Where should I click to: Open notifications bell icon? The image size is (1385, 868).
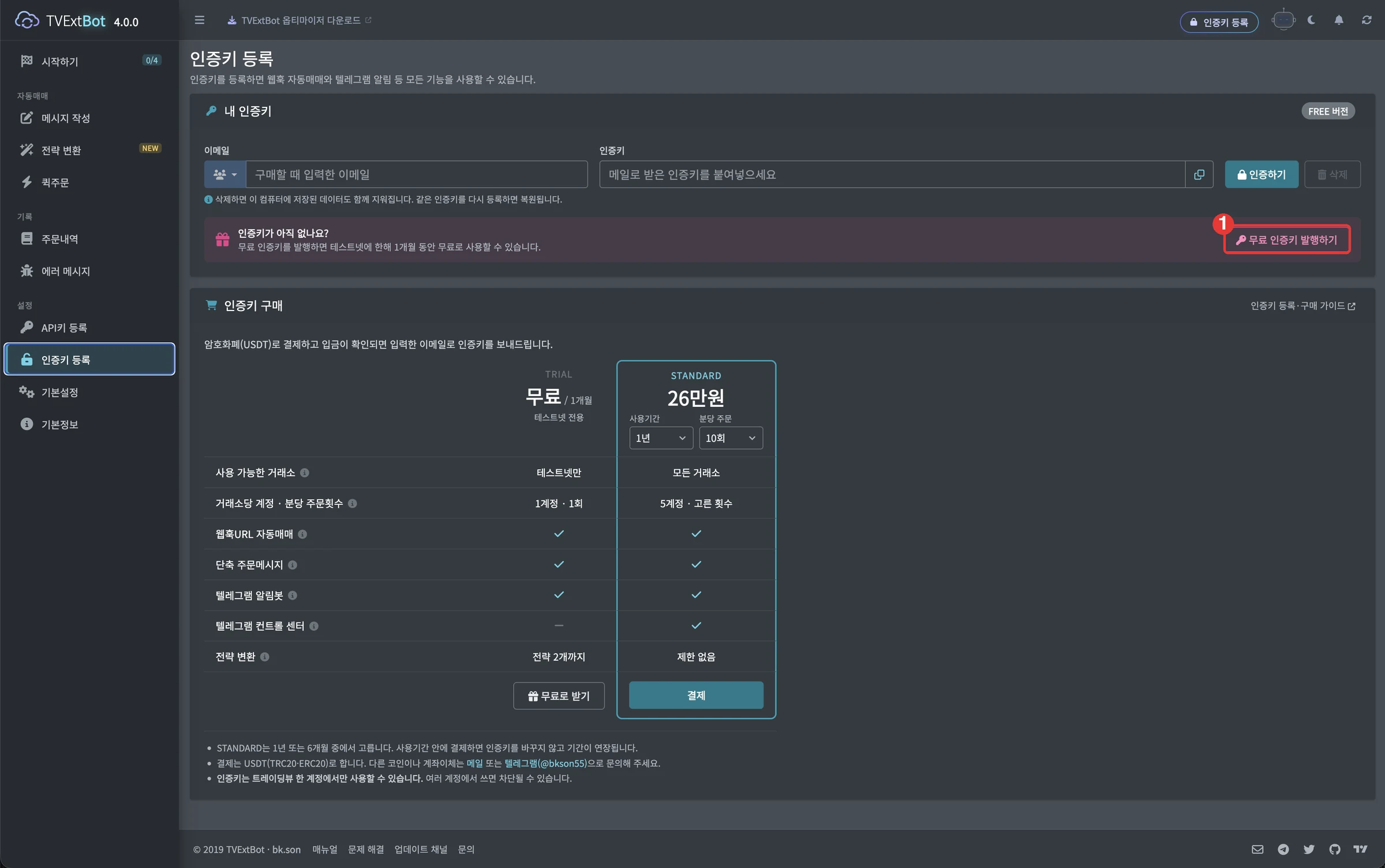(1339, 20)
